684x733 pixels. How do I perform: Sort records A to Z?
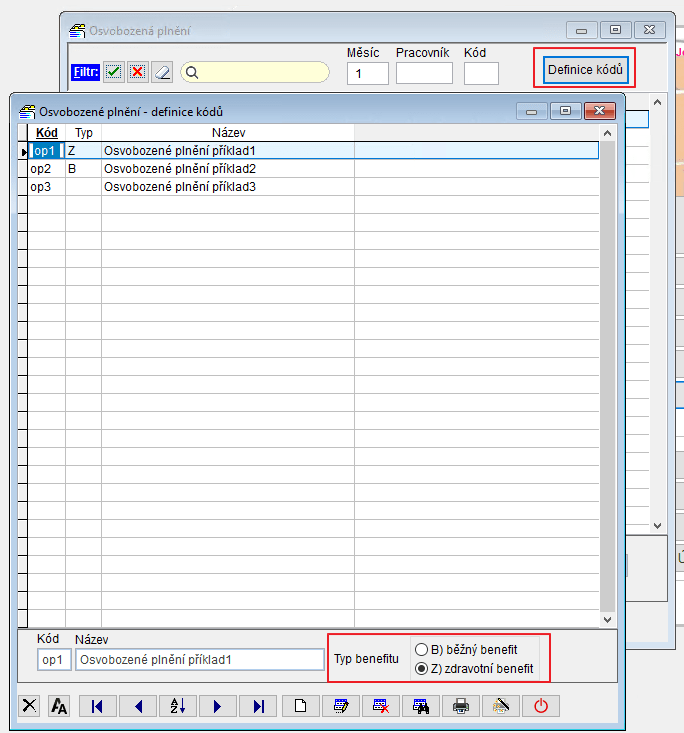point(178,705)
